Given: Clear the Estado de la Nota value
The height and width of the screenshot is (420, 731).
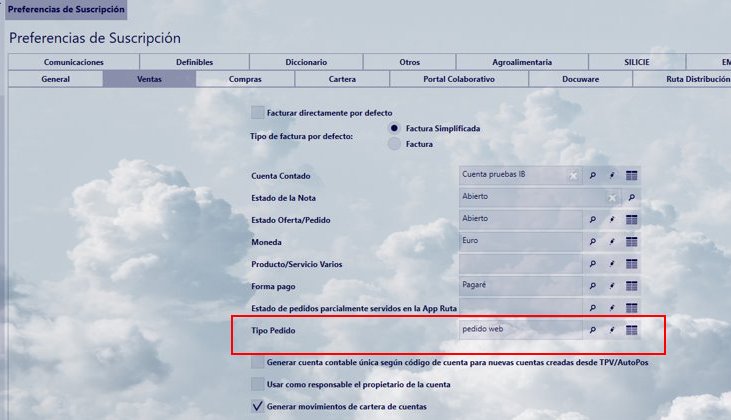Looking at the screenshot, I should (612, 198).
